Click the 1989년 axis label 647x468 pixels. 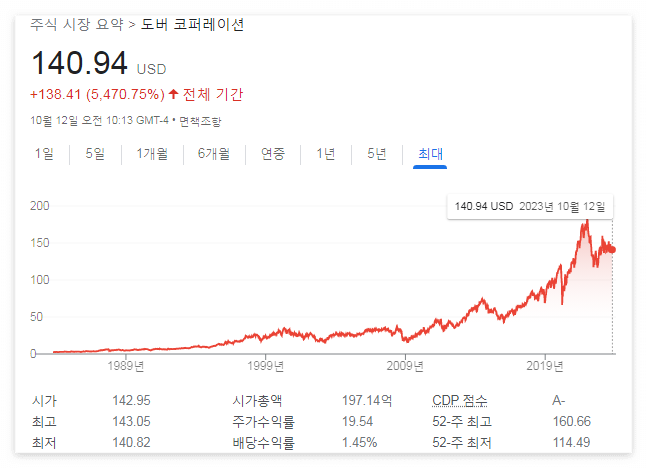click(x=126, y=366)
